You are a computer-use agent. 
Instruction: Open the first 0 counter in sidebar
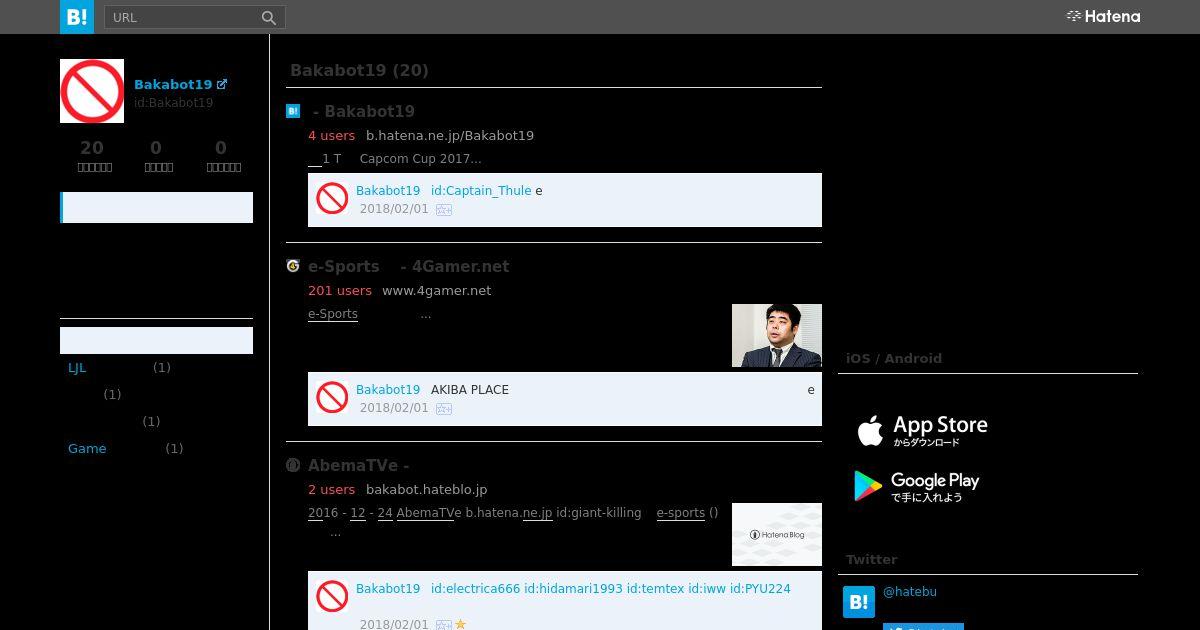pyautogui.click(x=156, y=154)
